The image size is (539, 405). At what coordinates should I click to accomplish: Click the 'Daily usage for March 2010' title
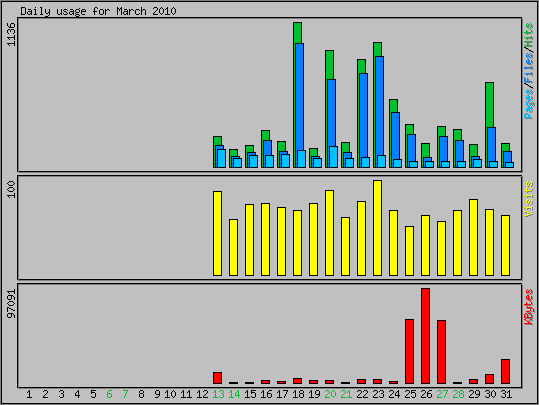point(98,11)
